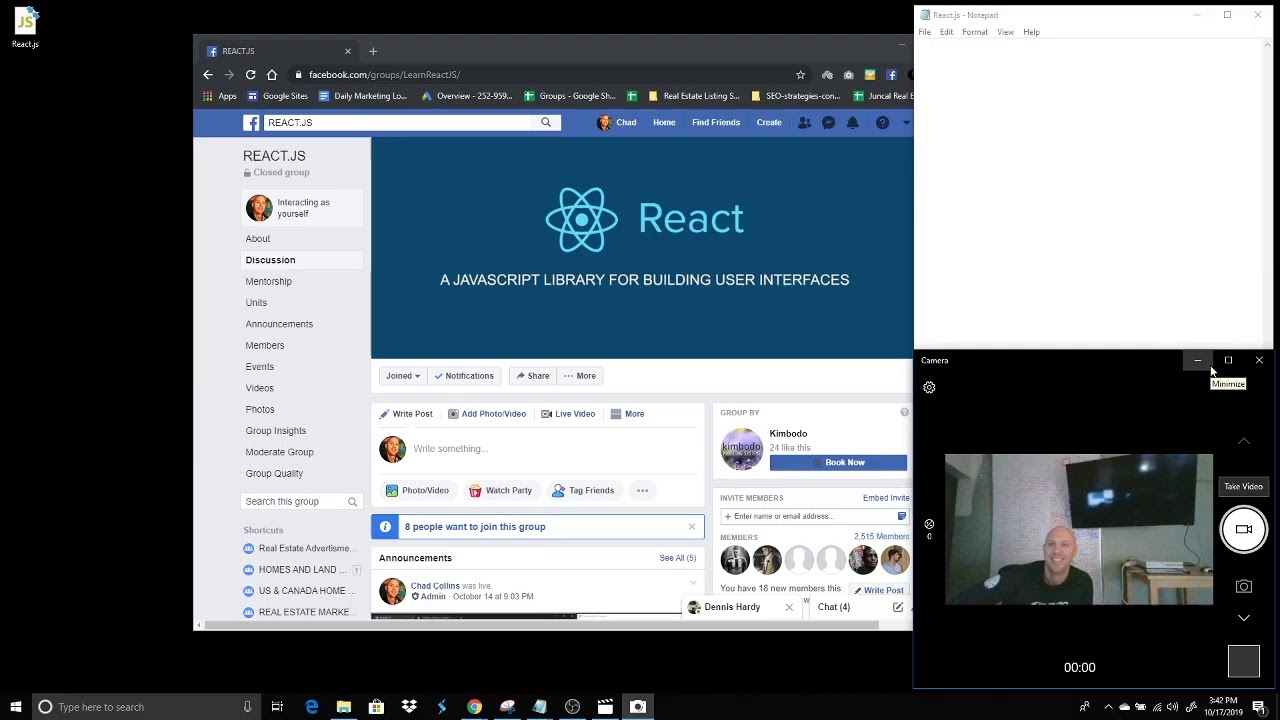Open Dropbox icon on the taskbar

coord(409,707)
